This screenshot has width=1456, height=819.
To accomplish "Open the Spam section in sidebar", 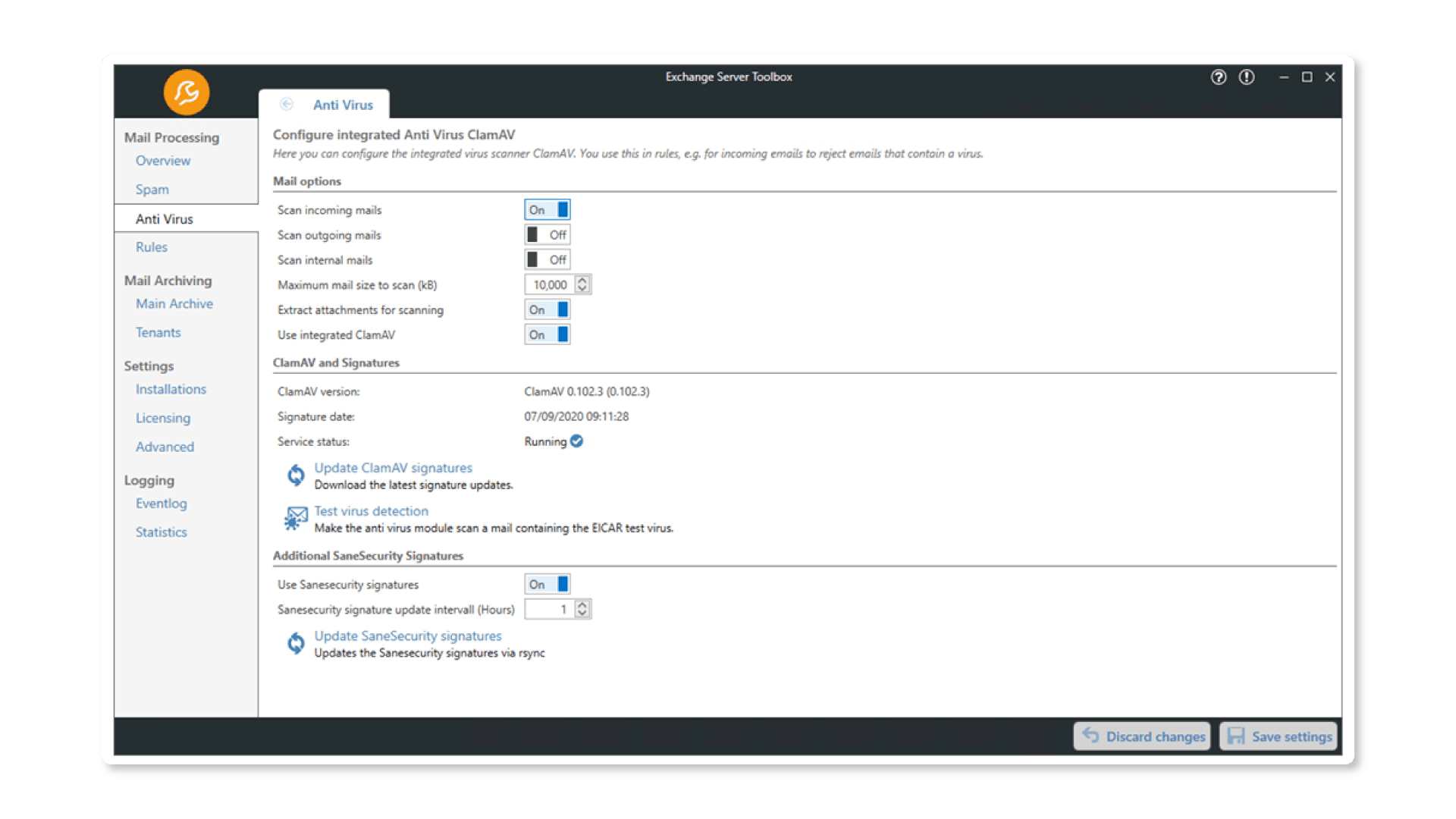I will [152, 190].
